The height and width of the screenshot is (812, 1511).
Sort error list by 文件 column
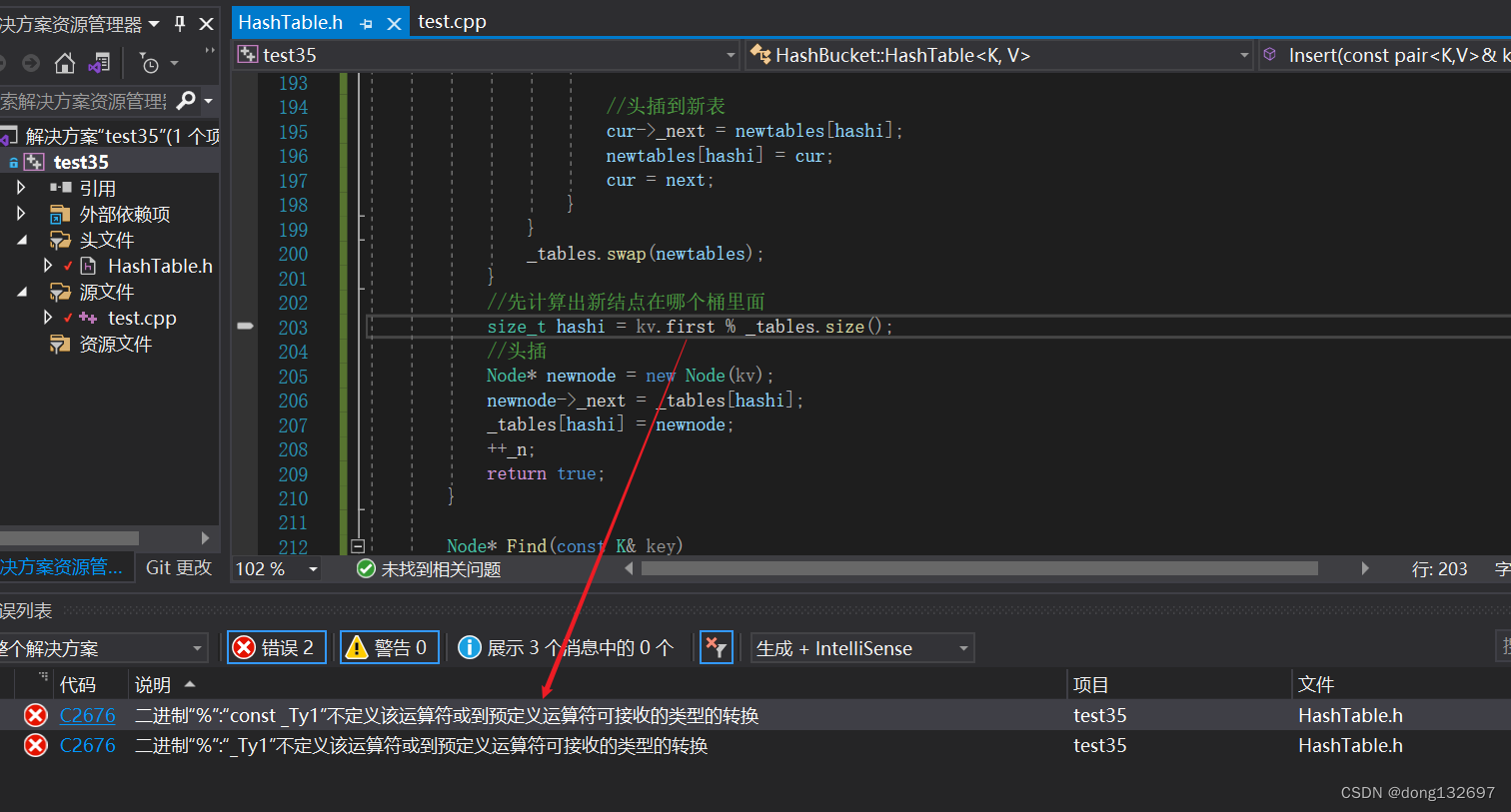point(1316,684)
